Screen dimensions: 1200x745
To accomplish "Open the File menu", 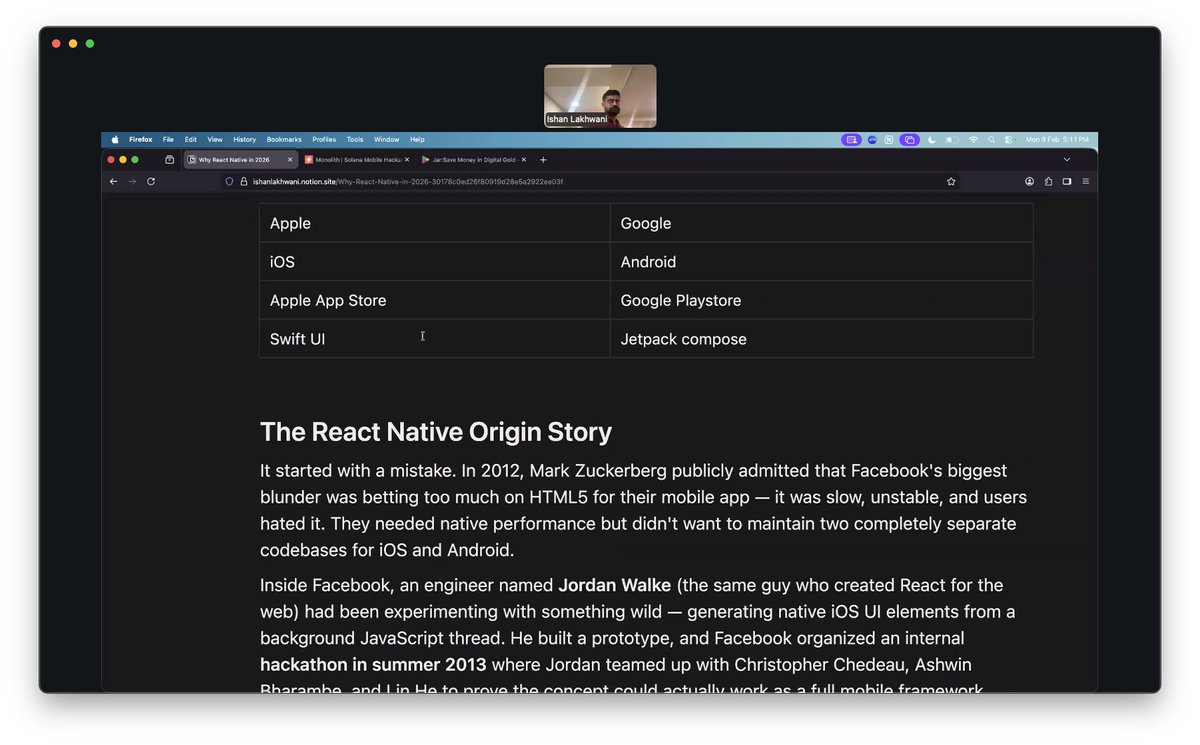I will pyautogui.click(x=168, y=140).
